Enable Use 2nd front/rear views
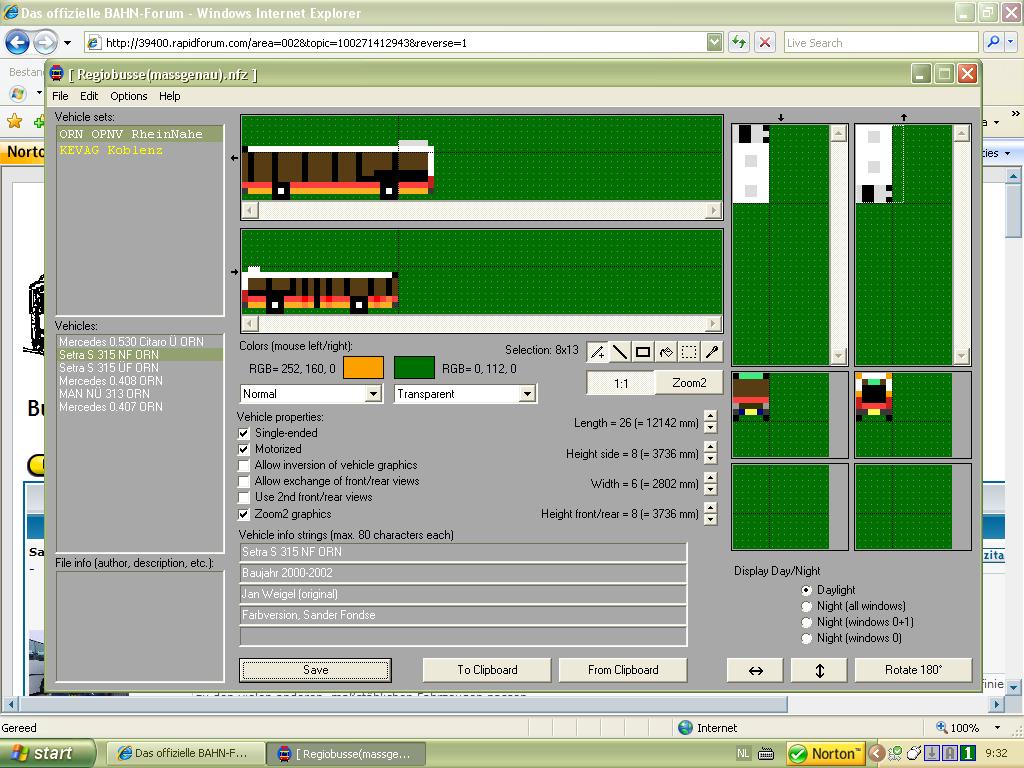The width and height of the screenshot is (1024, 768). [244, 498]
